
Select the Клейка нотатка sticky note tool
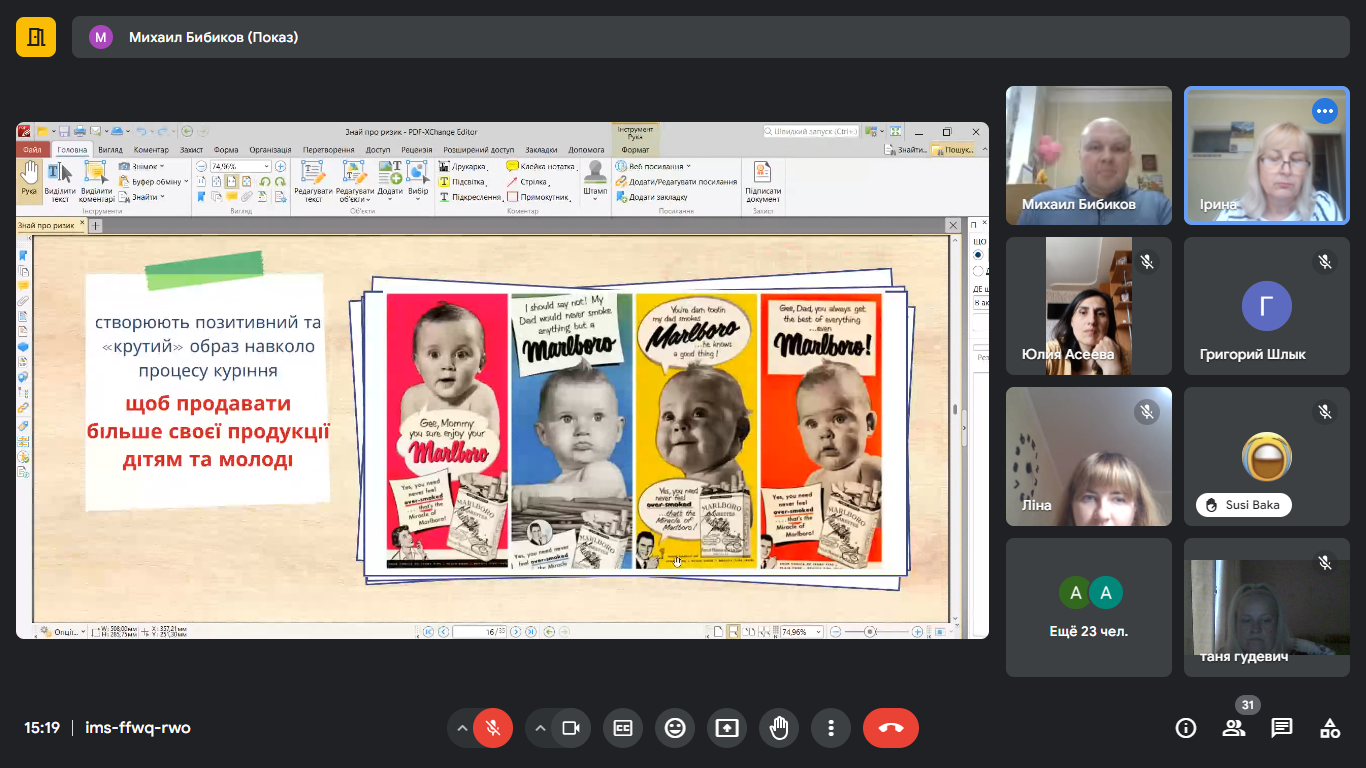click(541, 166)
